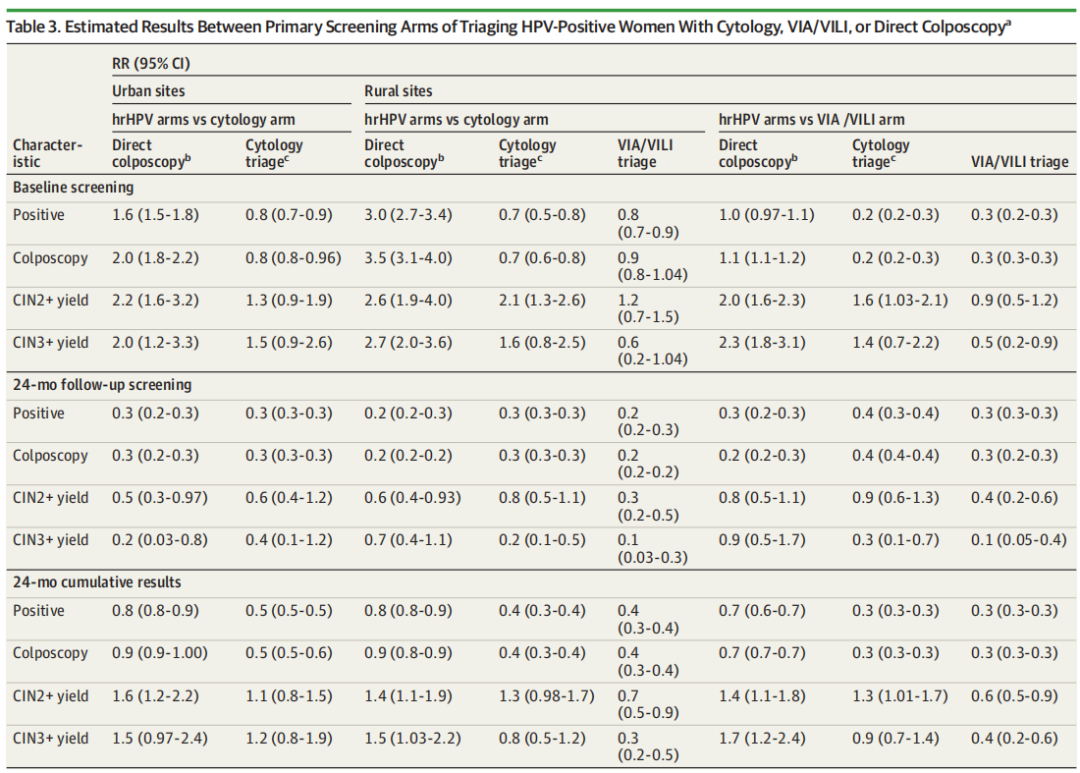This screenshot has width=1080, height=773.
Task: Select the Table 3 title text
Action: pos(508,27)
